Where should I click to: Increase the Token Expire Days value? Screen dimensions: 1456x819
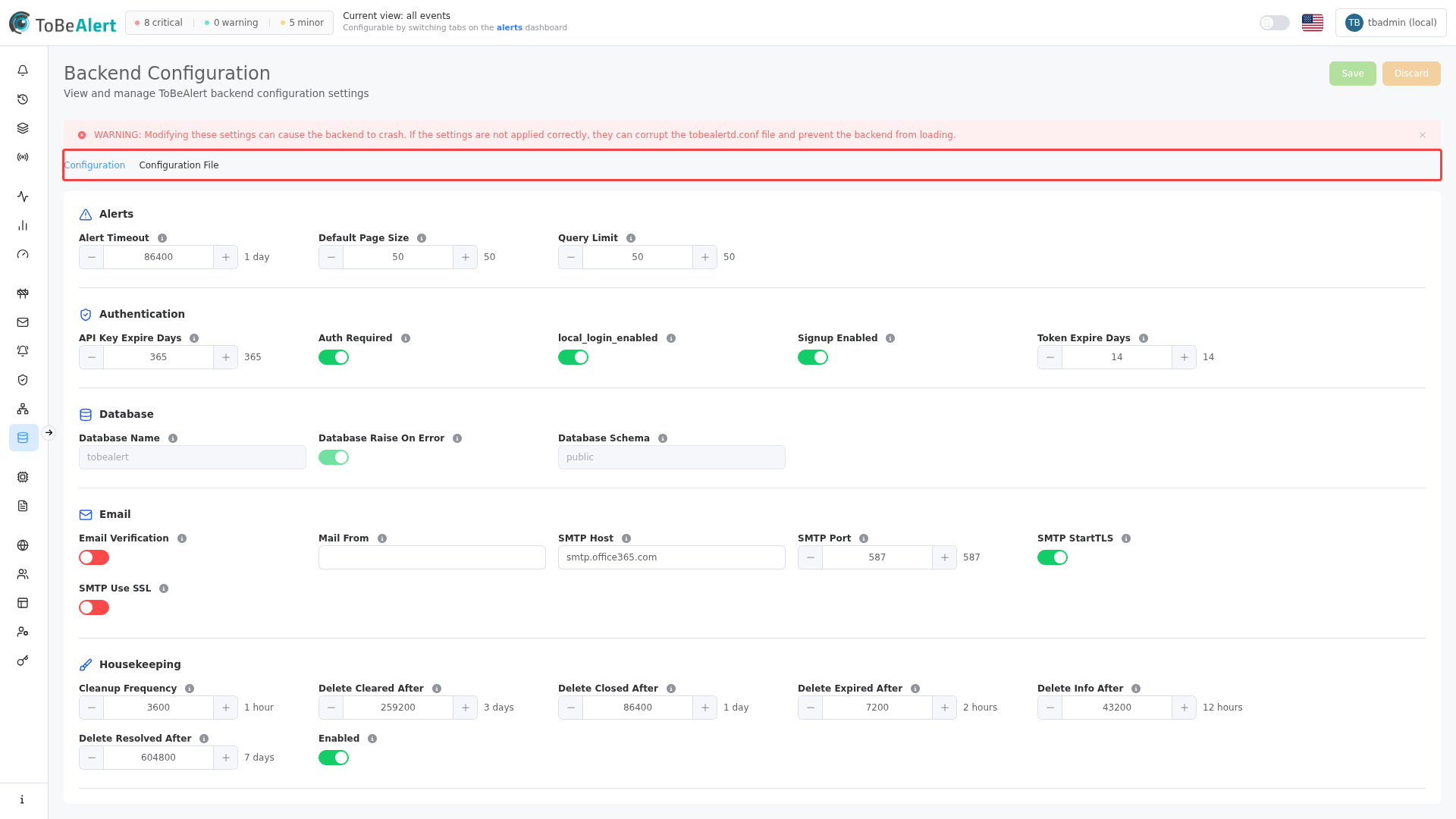click(x=1184, y=357)
